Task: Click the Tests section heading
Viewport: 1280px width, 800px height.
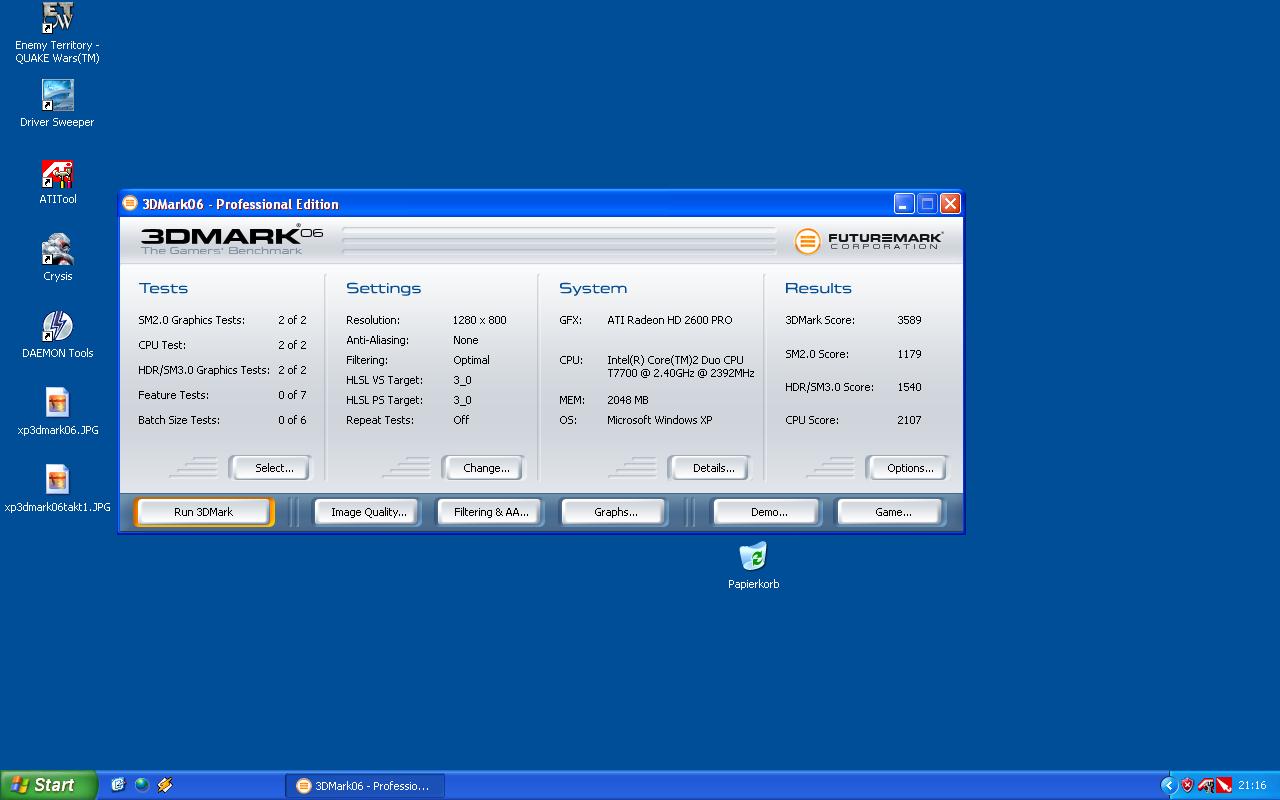Action: (x=163, y=288)
